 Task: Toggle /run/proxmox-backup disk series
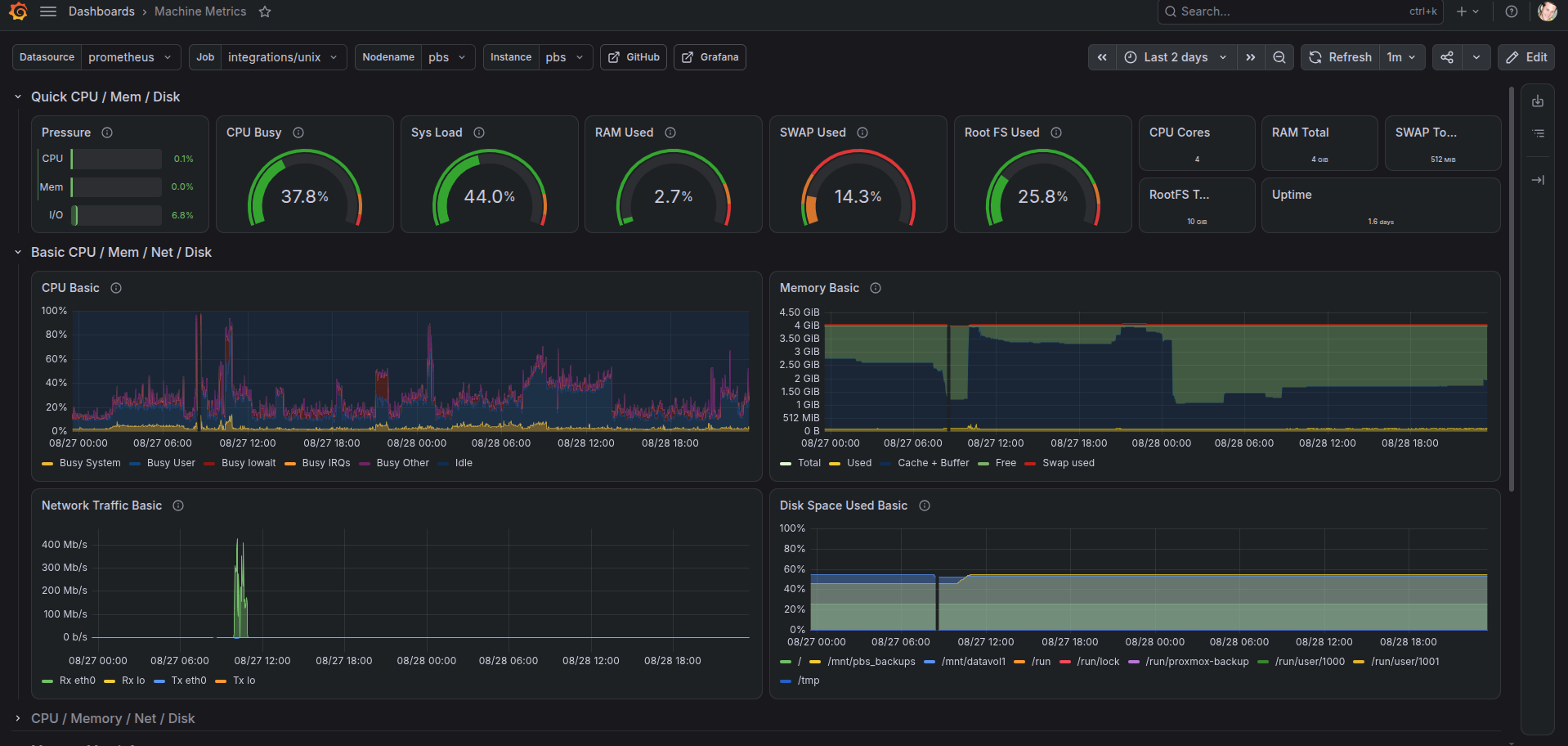(1197, 662)
